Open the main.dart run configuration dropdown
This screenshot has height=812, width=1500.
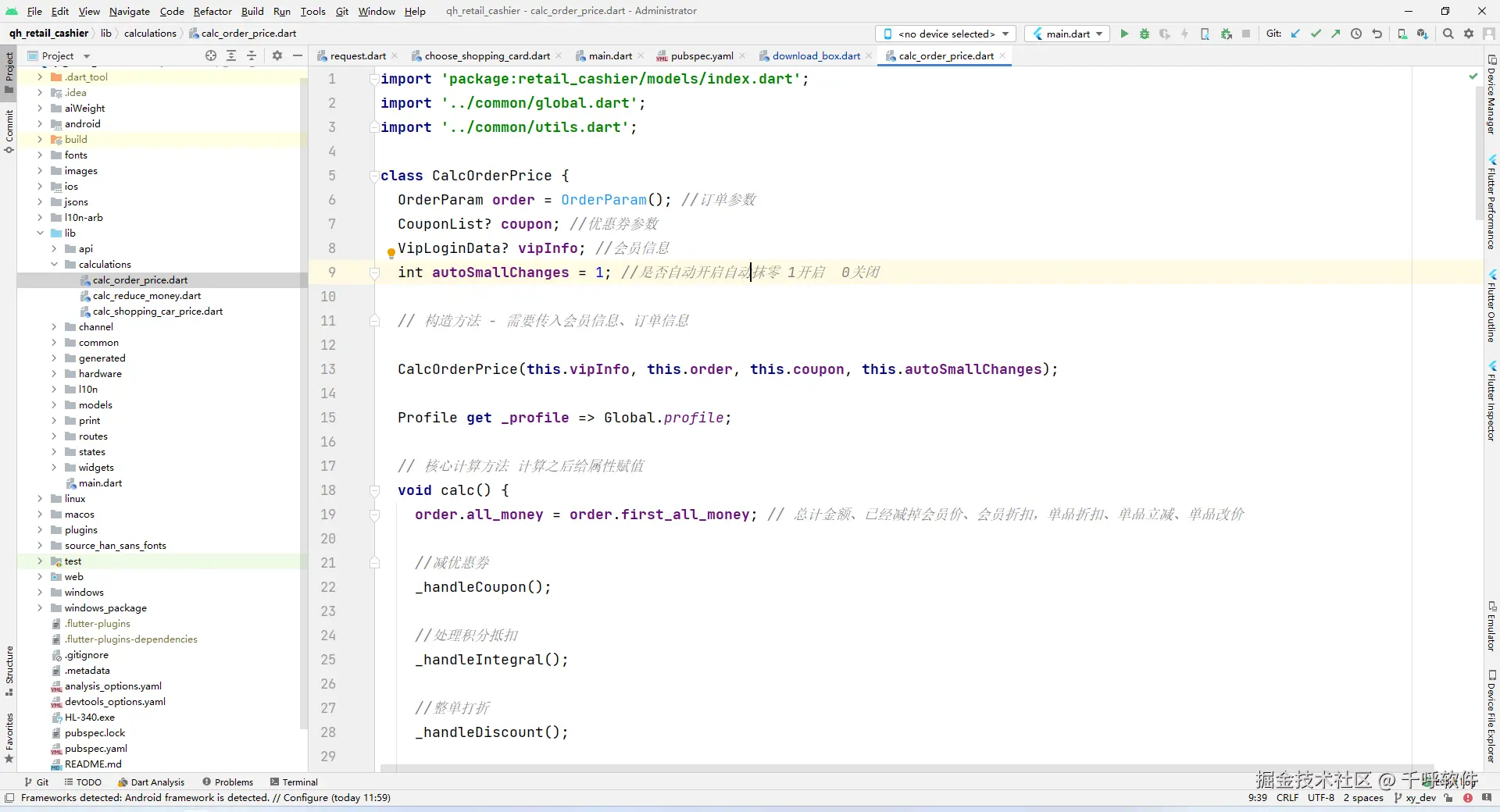1067,34
